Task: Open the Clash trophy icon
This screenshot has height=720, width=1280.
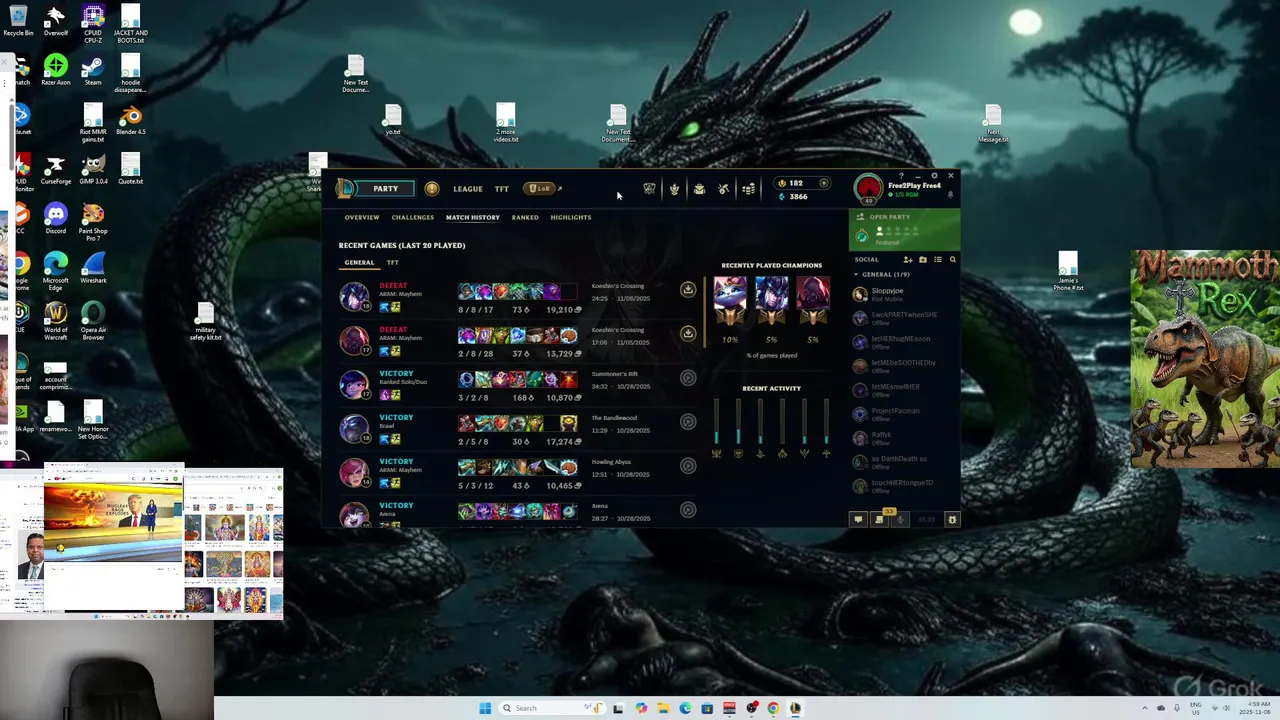Action: 649,188
